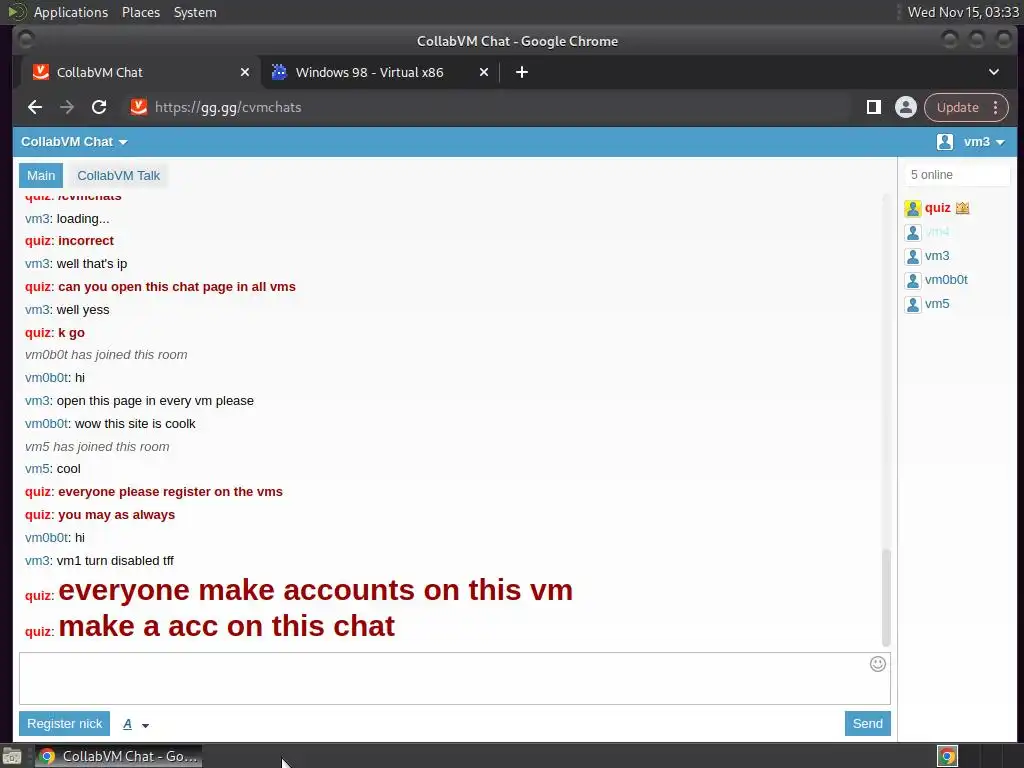Click notice 'vm5 has joined this room'
The height and width of the screenshot is (768, 1024).
coord(97,447)
